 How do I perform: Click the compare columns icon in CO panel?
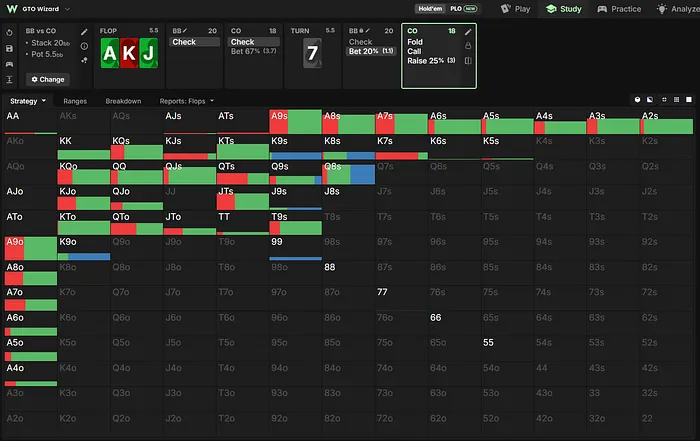(468, 61)
